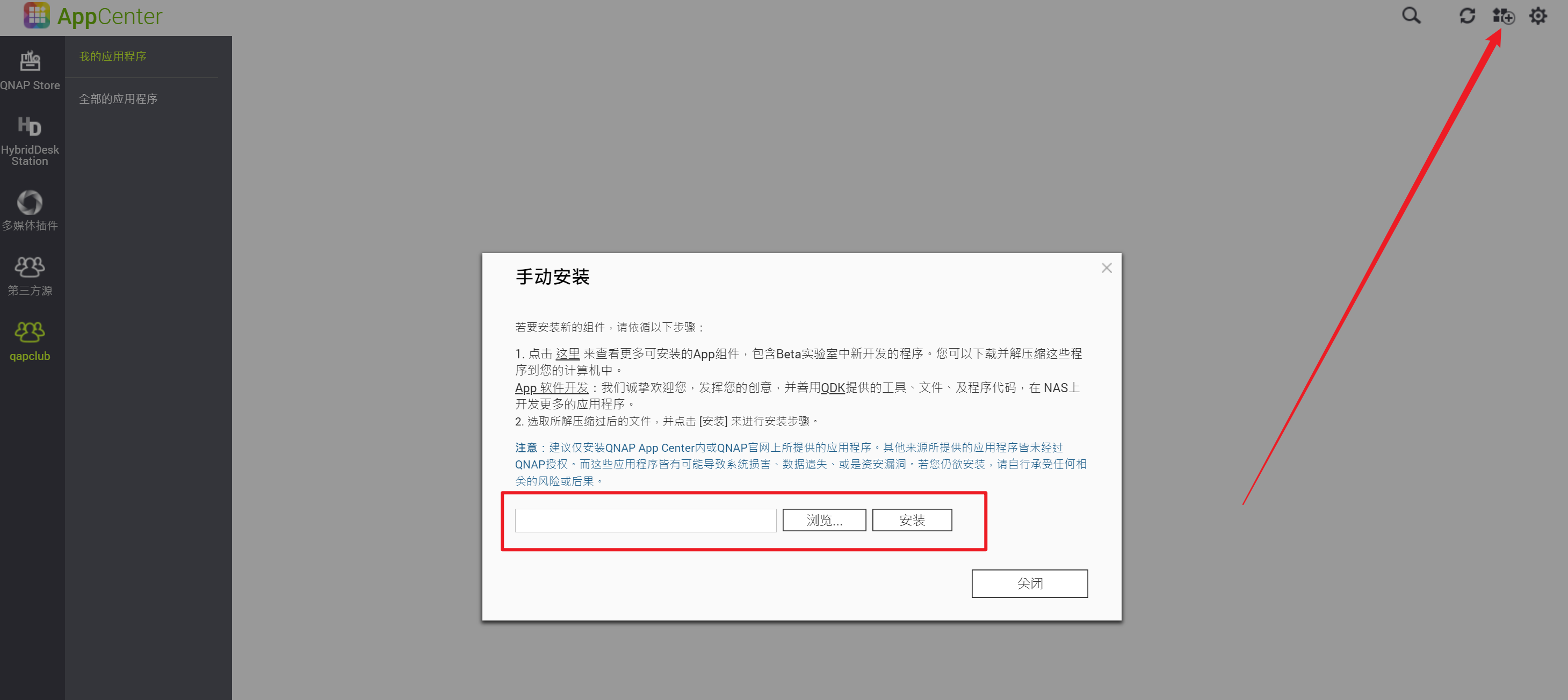
Task: Open the App 软件开发 link
Action: [552, 388]
